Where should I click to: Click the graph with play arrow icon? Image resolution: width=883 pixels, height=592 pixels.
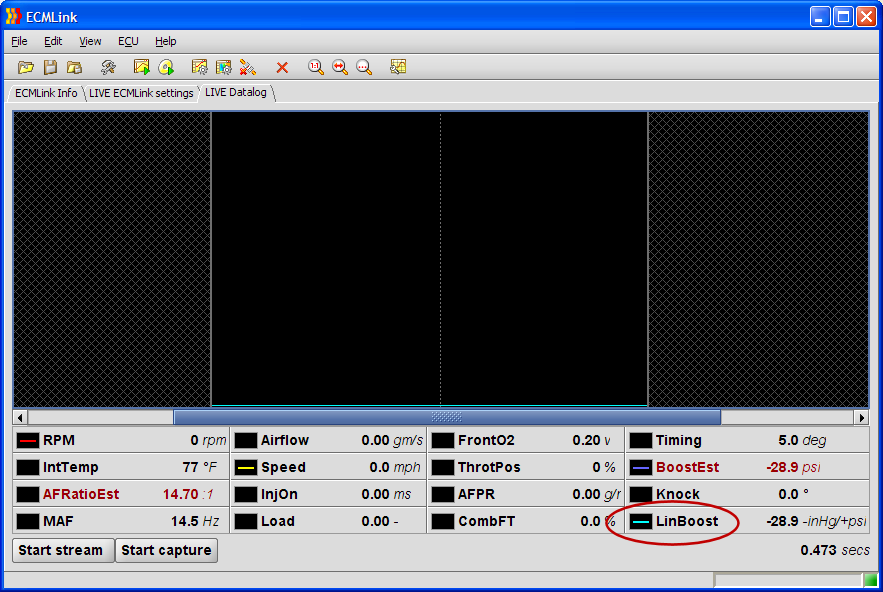click(x=142, y=67)
